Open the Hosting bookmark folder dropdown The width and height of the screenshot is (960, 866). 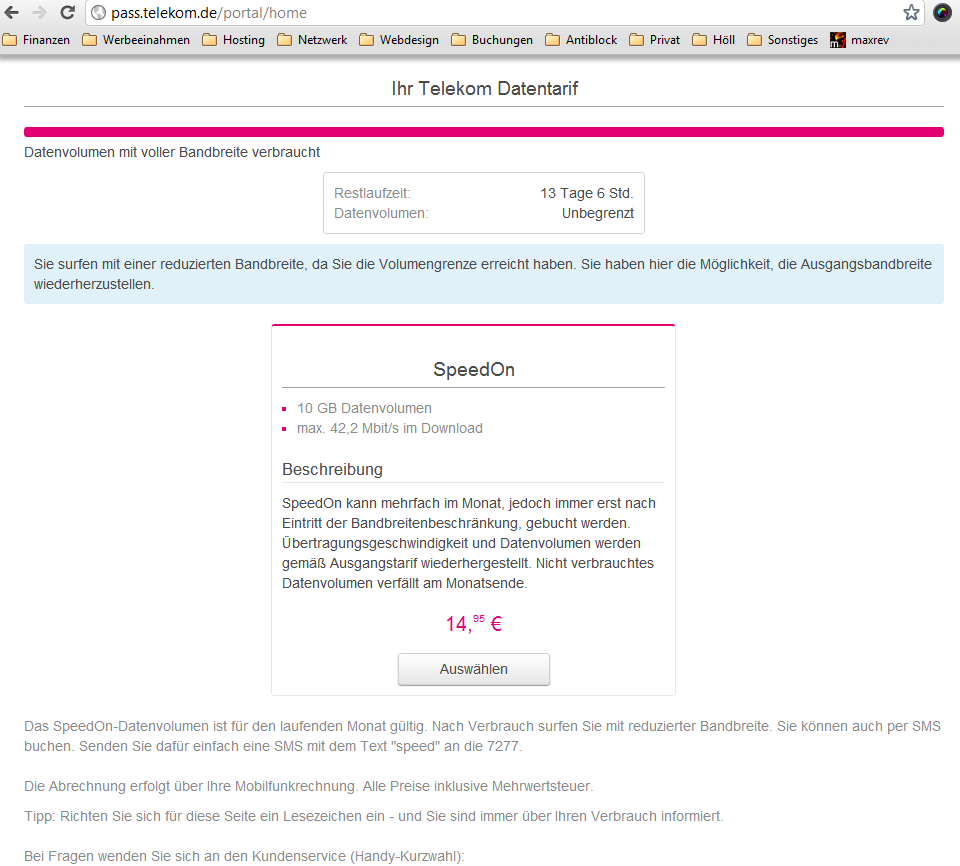232,40
